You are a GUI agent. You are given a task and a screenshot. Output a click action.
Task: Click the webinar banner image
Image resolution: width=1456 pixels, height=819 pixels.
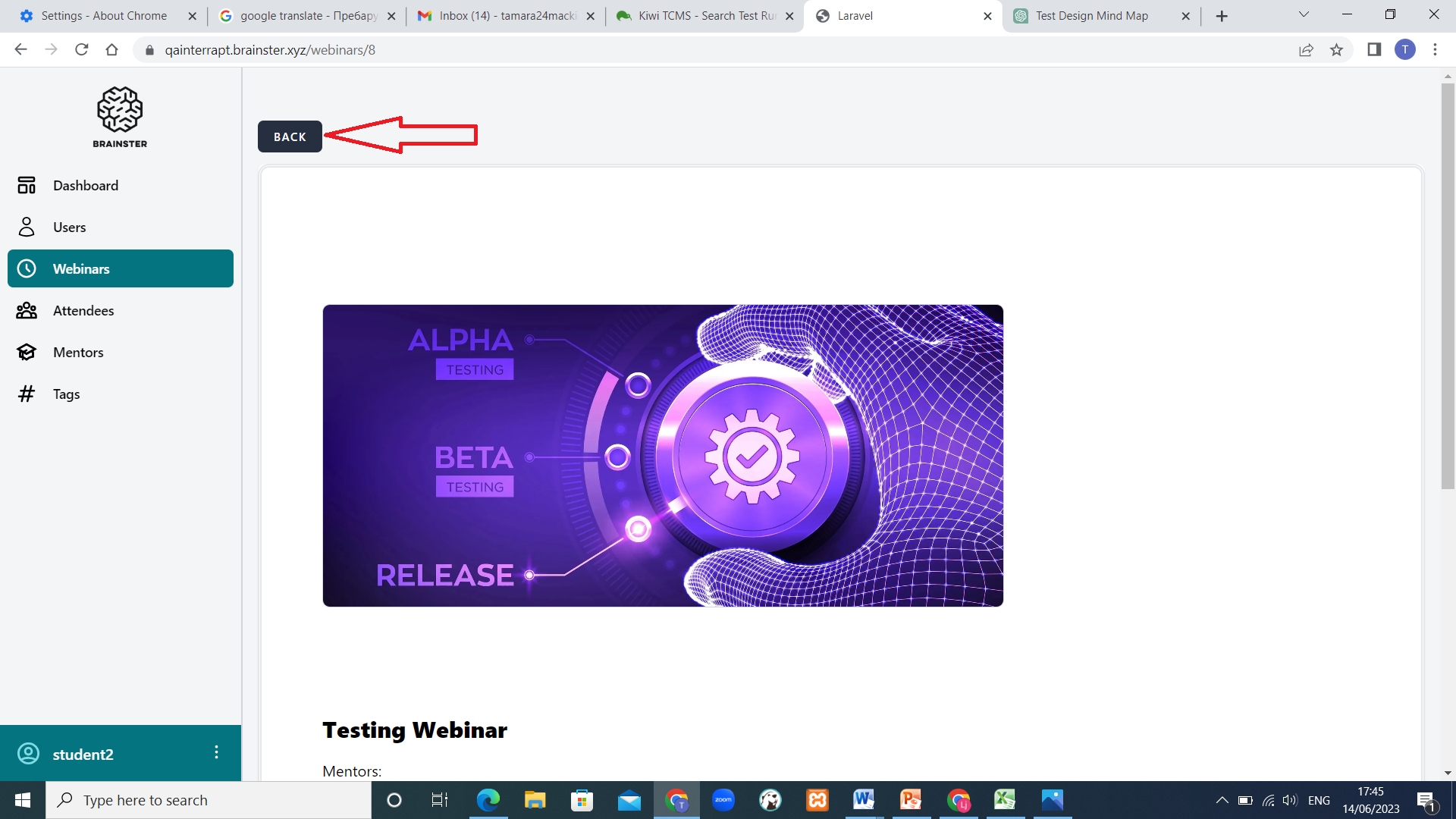coord(663,456)
